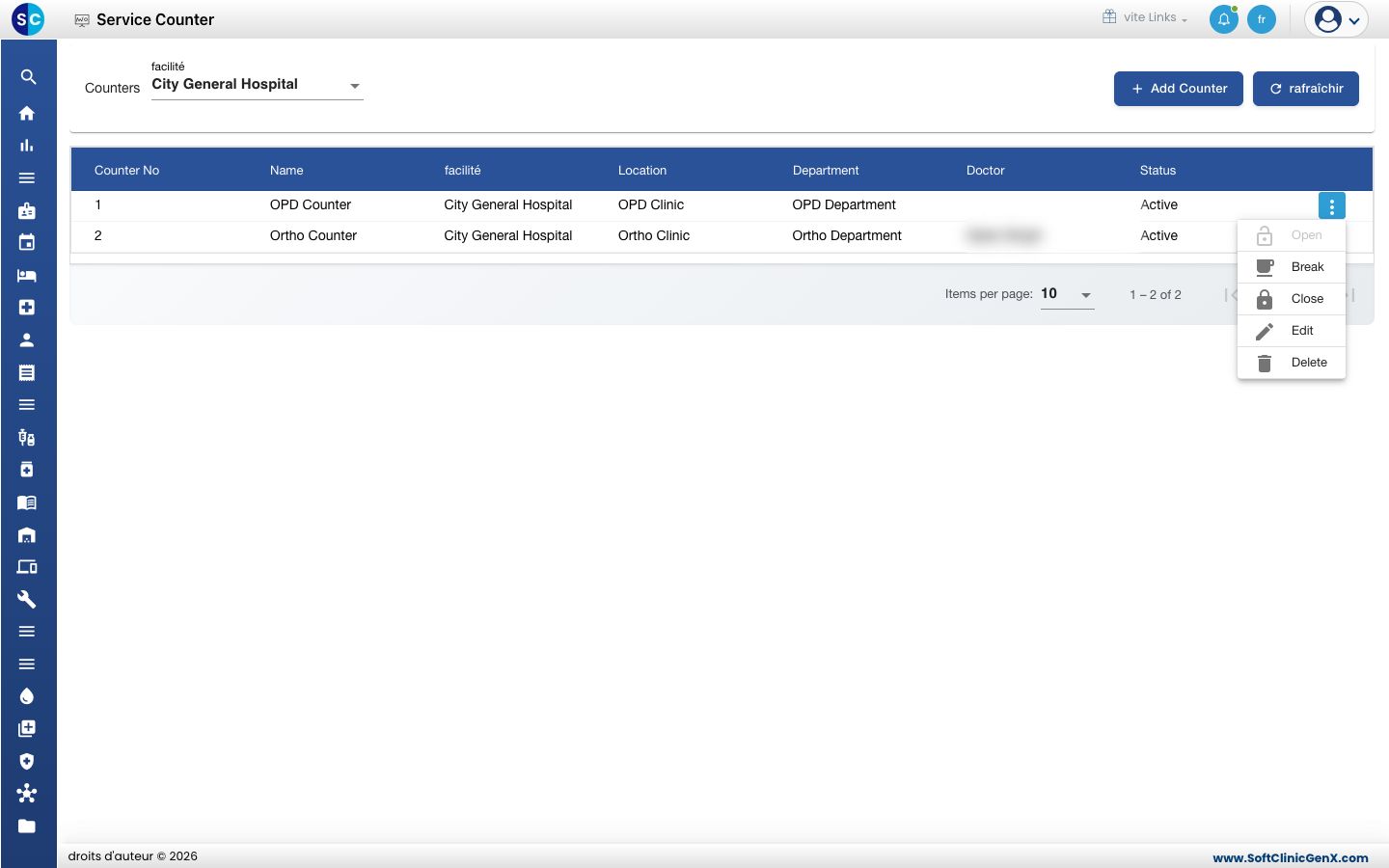This screenshot has width=1389, height=868.
Task: Open the bar chart dashboard icon
Action: point(27,146)
